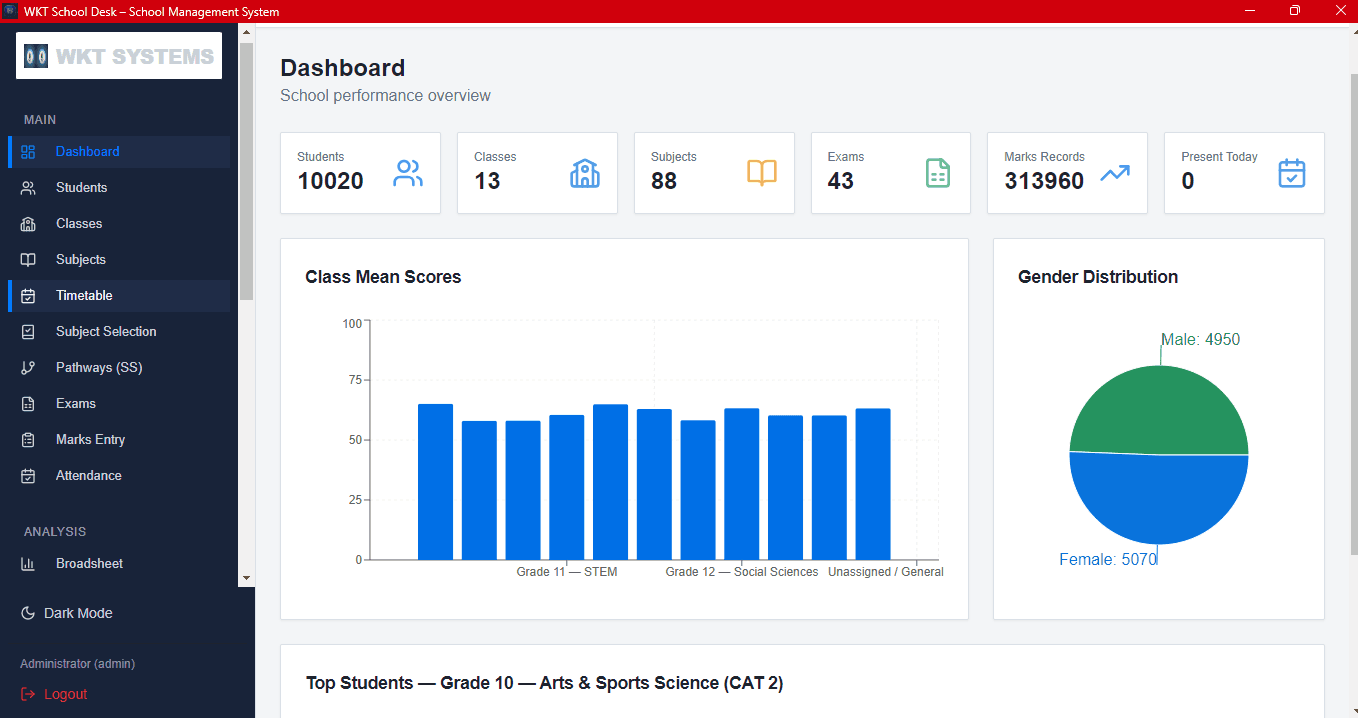Open the Broadsheet analysis page
The height and width of the screenshot is (718, 1358).
tap(90, 563)
